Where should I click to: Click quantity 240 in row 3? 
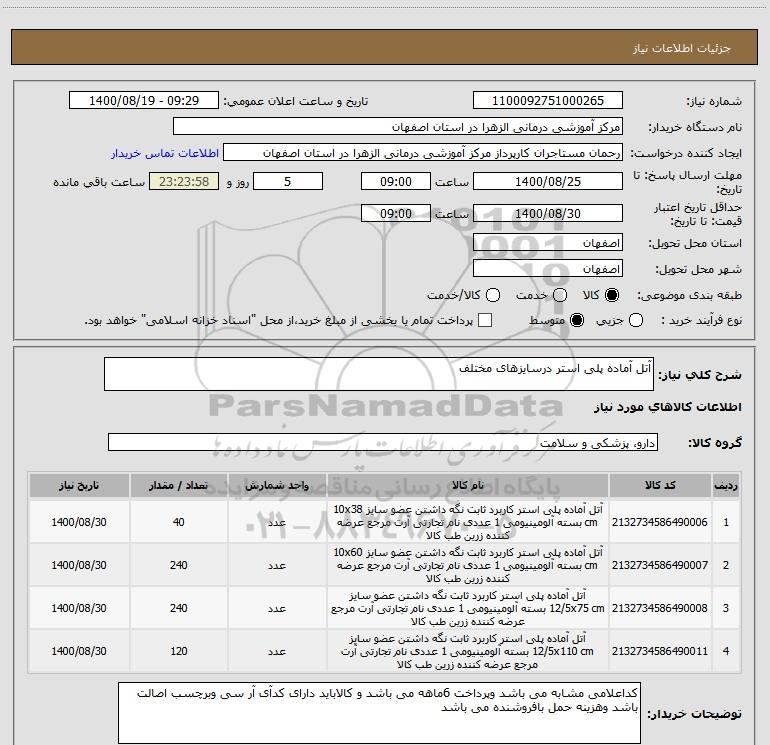click(x=179, y=608)
